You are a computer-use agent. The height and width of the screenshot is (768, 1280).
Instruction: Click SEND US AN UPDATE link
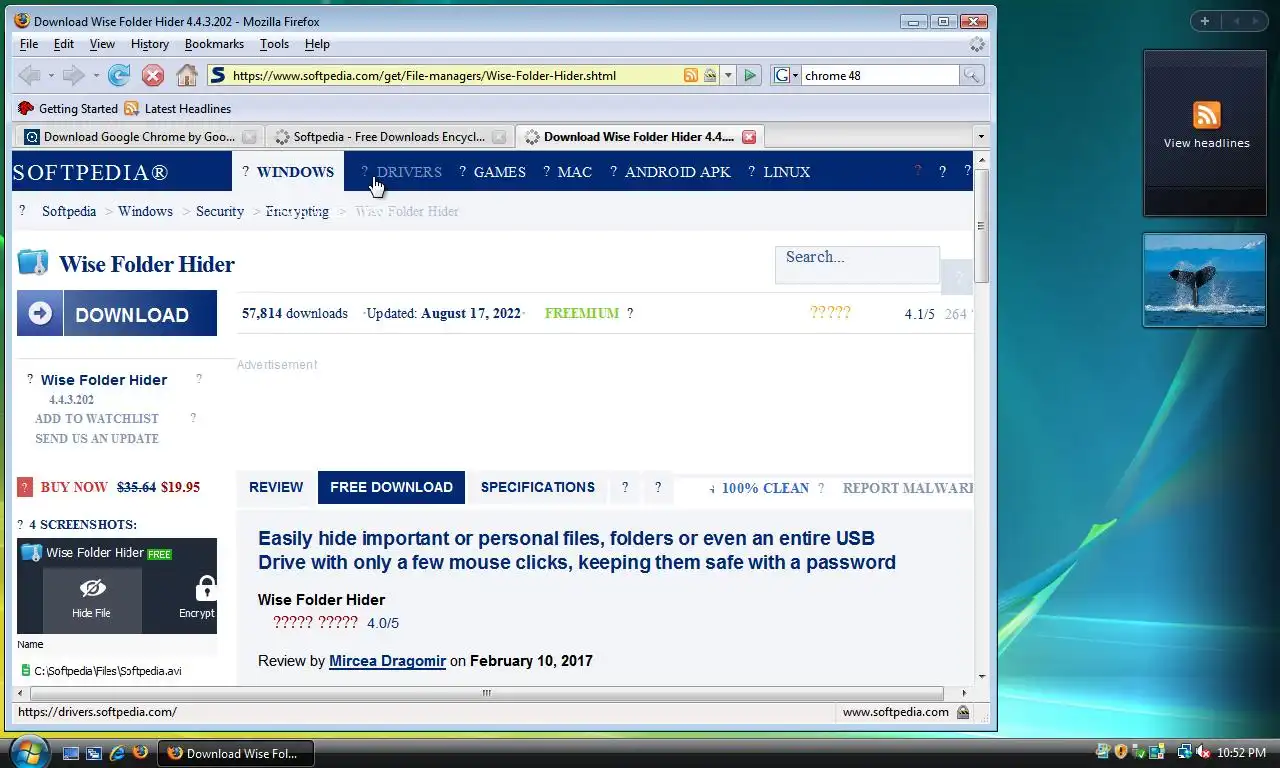pyautogui.click(x=97, y=439)
